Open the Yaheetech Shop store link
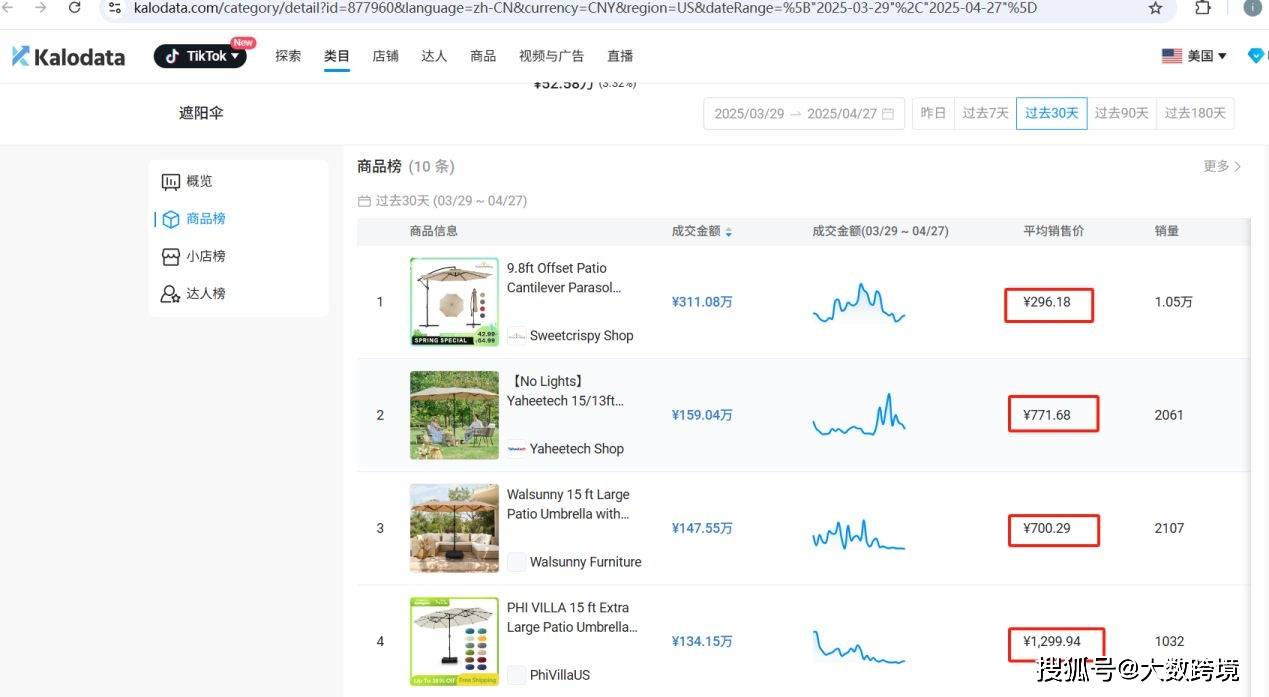 click(x=577, y=449)
